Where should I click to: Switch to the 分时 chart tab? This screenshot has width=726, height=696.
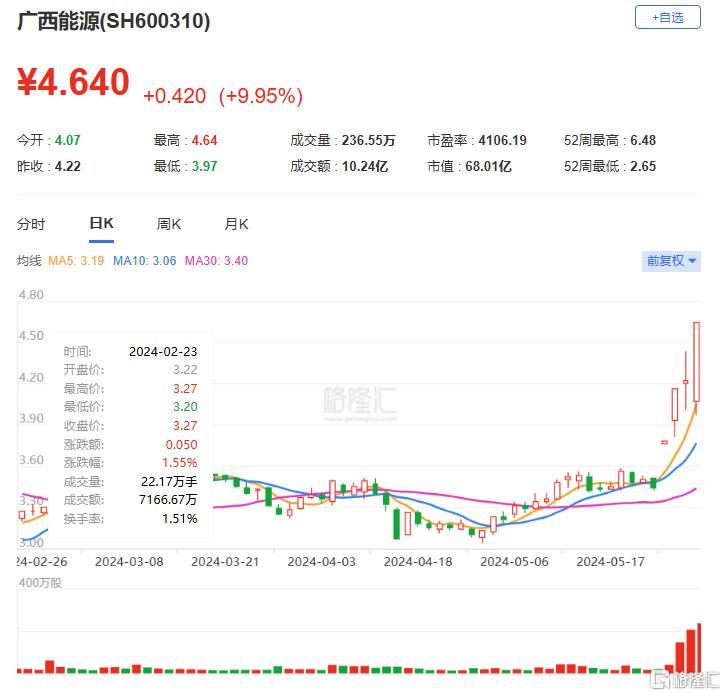tap(31, 224)
